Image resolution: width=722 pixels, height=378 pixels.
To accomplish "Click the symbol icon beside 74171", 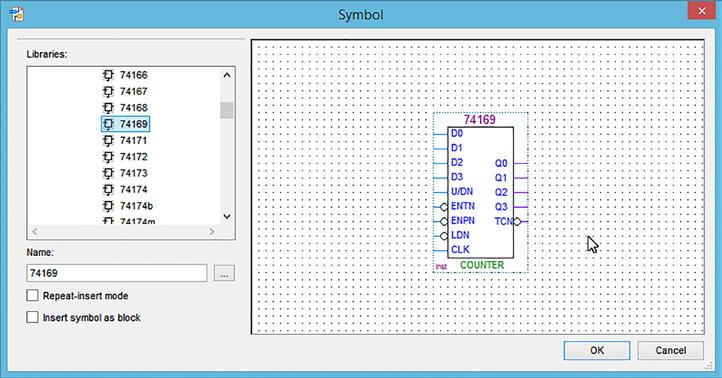I will tap(108, 140).
